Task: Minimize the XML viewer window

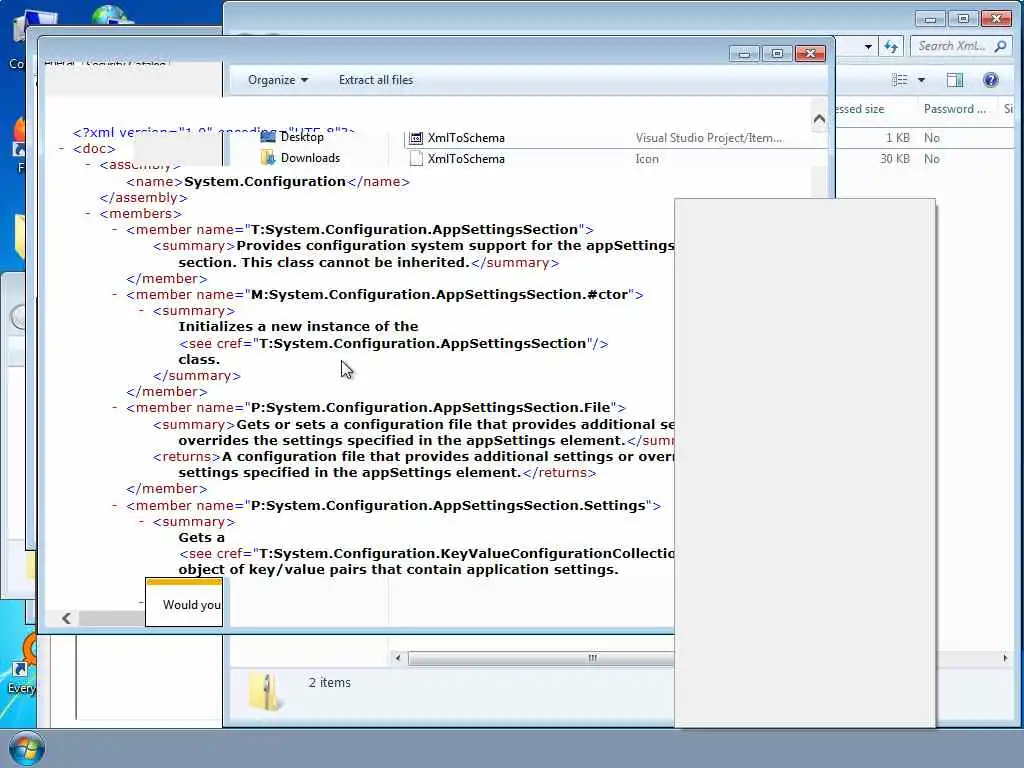Action: pyautogui.click(x=744, y=54)
